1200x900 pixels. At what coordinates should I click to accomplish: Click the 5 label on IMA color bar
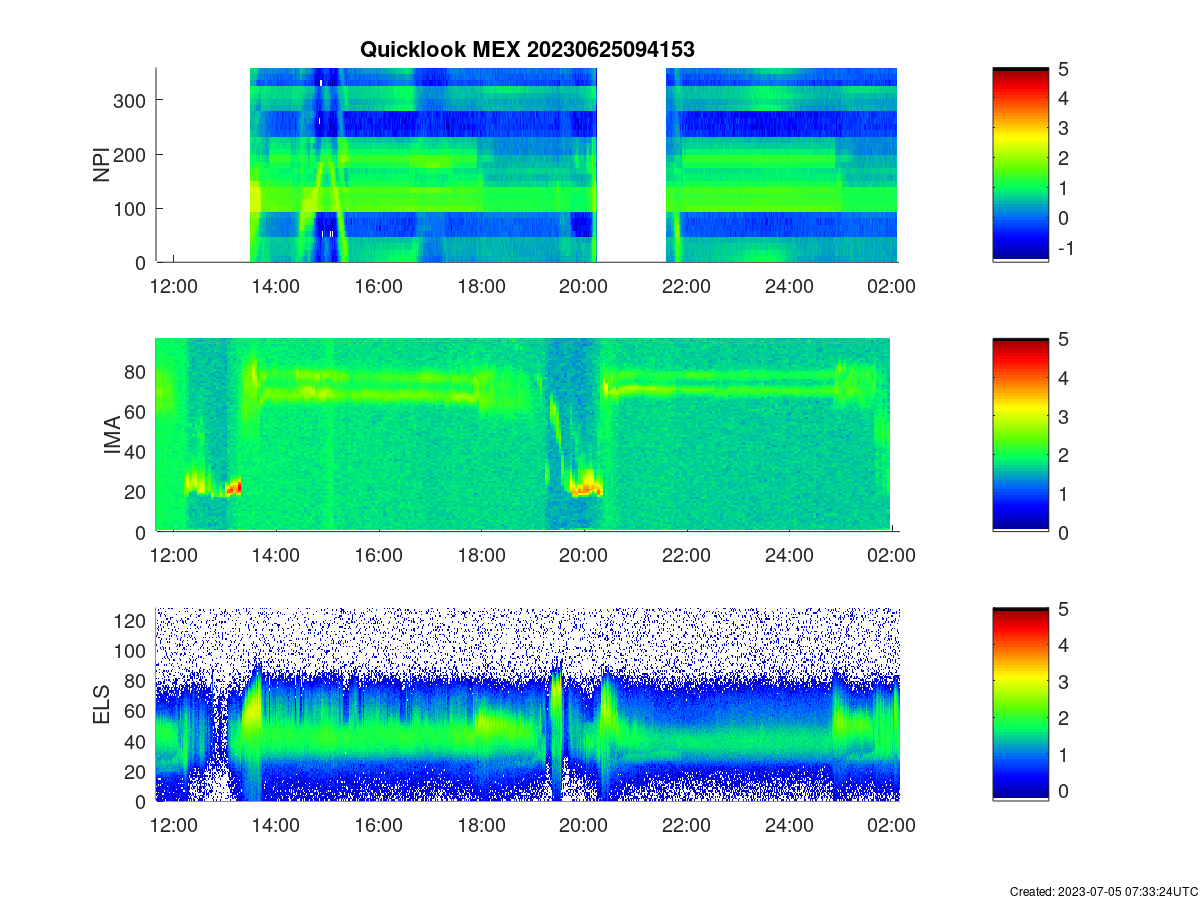(x=1062, y=338)
